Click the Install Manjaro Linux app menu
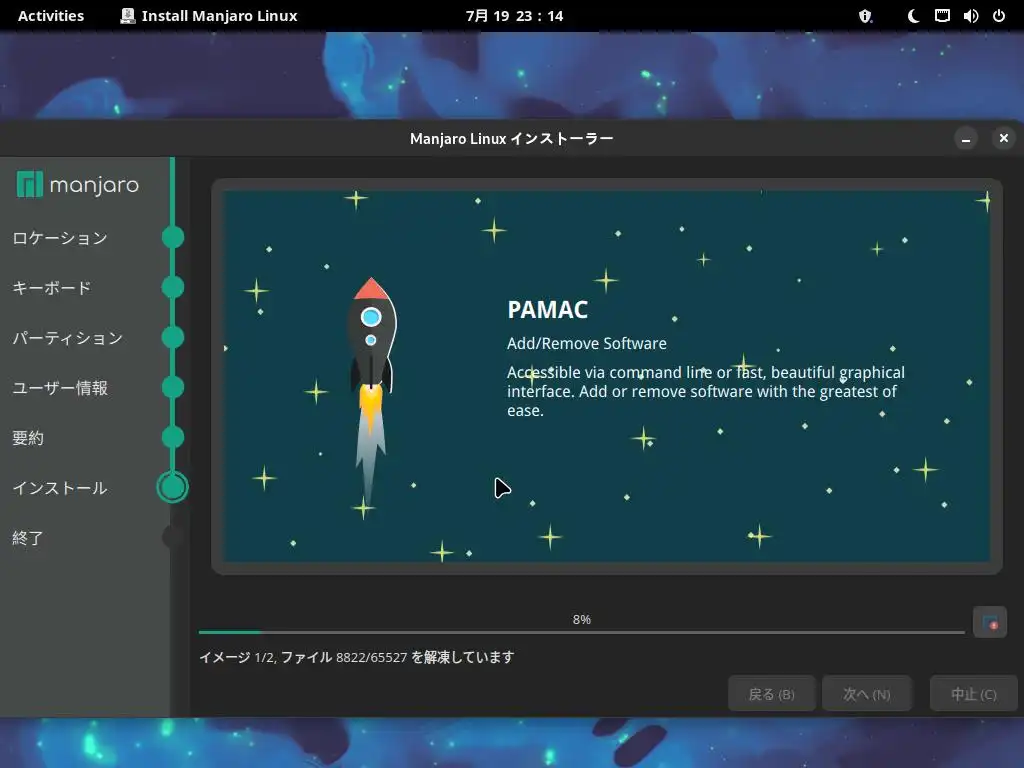 (x=209, y=16)
